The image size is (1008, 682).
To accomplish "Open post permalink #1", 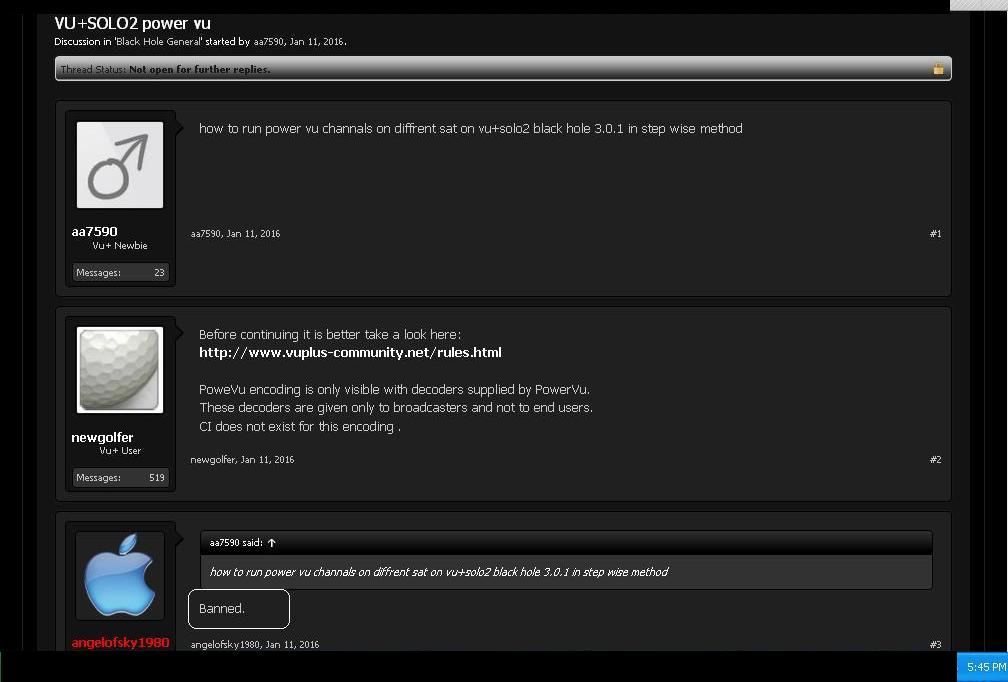I will point(935,234).
